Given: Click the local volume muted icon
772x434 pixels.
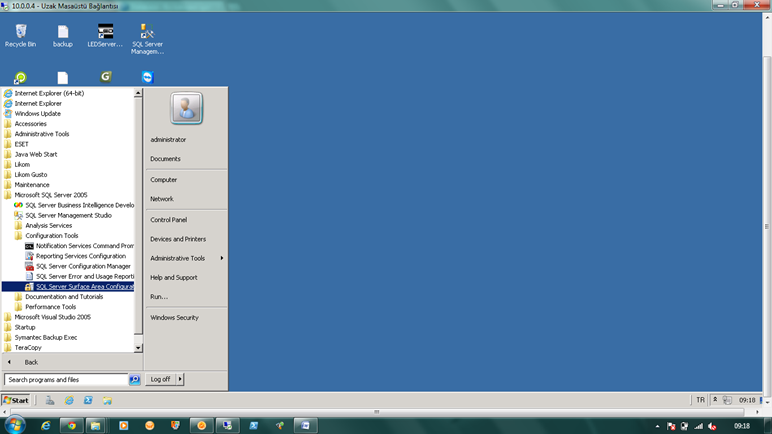Looking at the screenshot, I should pos(712,426).
